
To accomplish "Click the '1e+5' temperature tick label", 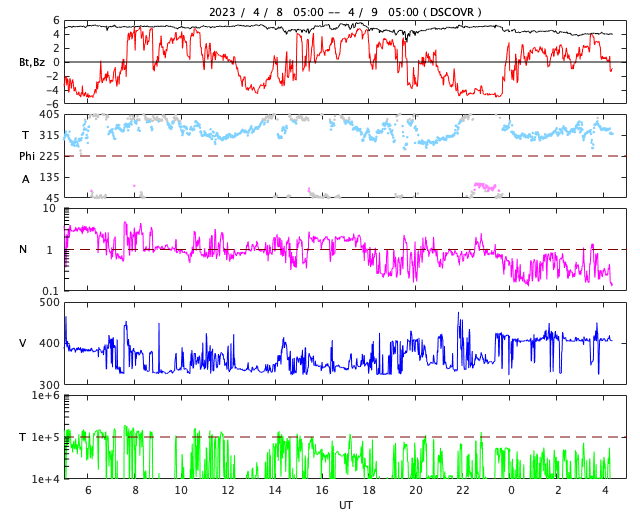I will (x=45, y=437).
